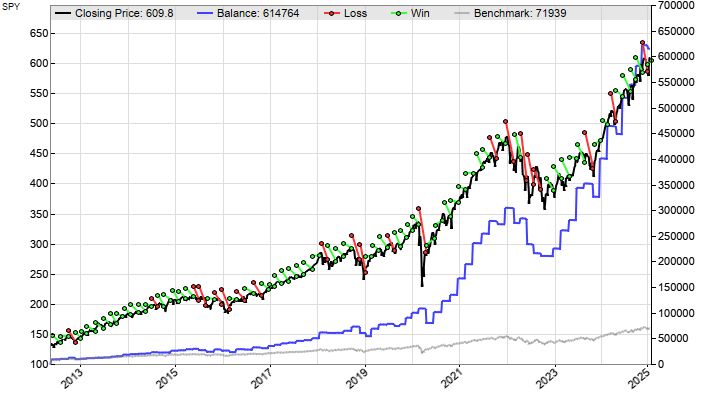Click the 400 left price axis label
This screenshot has height=405, width=701.
point(36,184)
